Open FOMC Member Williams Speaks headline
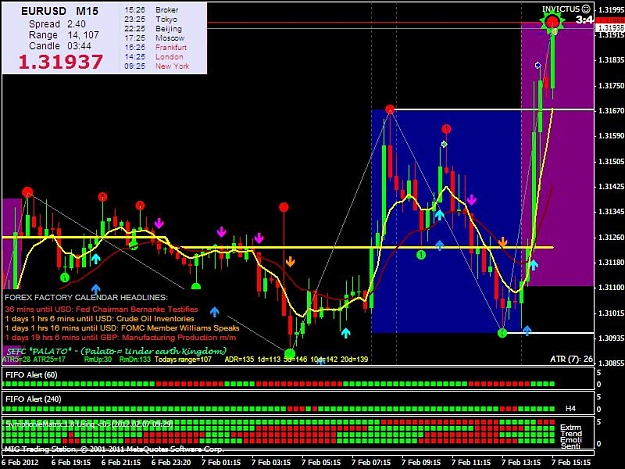The height and width of the screenshot is (469, 625). pyautogui.click(x=122, y=328)
